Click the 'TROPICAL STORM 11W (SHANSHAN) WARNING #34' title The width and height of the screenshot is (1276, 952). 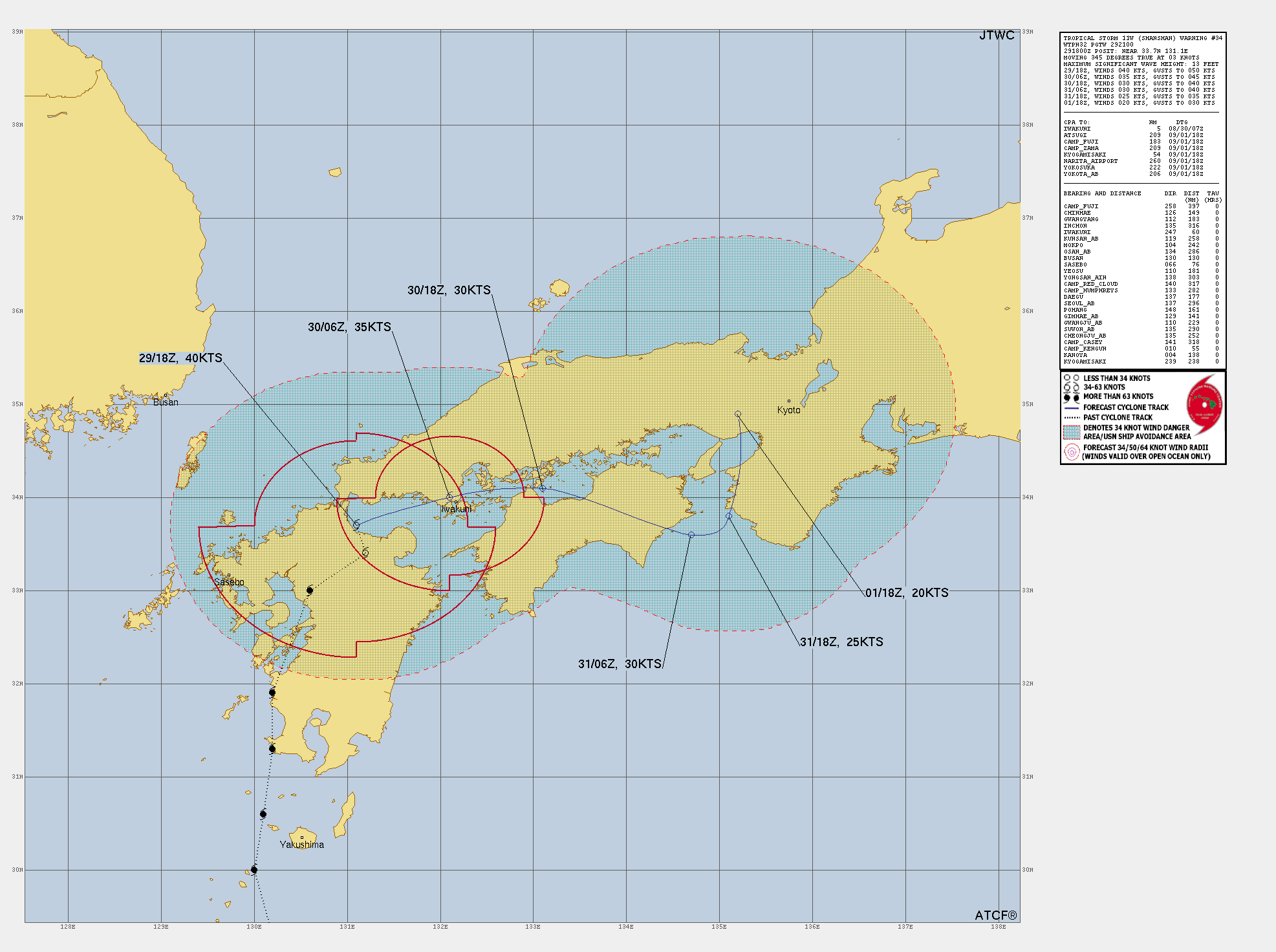(x=1143, y=38)
